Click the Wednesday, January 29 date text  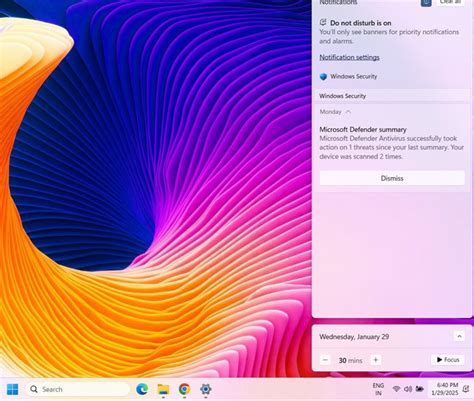click(x=354, y=337)
